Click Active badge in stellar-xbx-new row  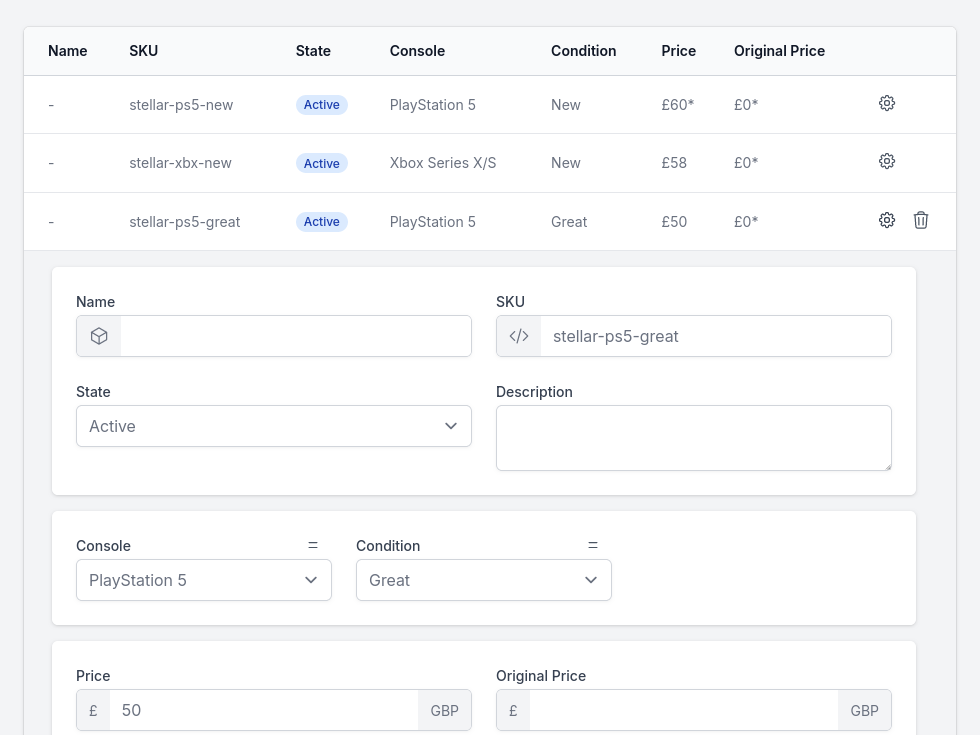[321, 163]
